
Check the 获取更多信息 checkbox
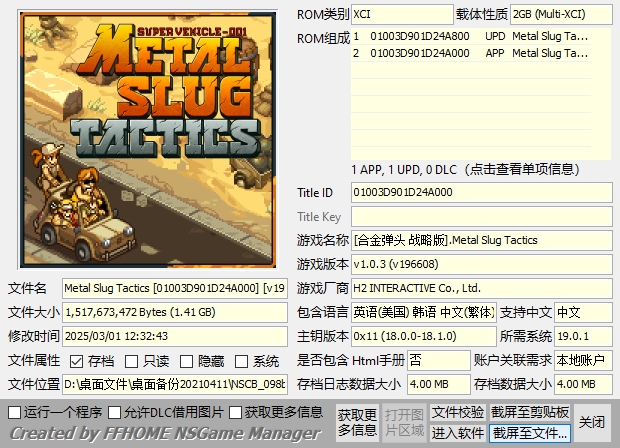point(236,412)
